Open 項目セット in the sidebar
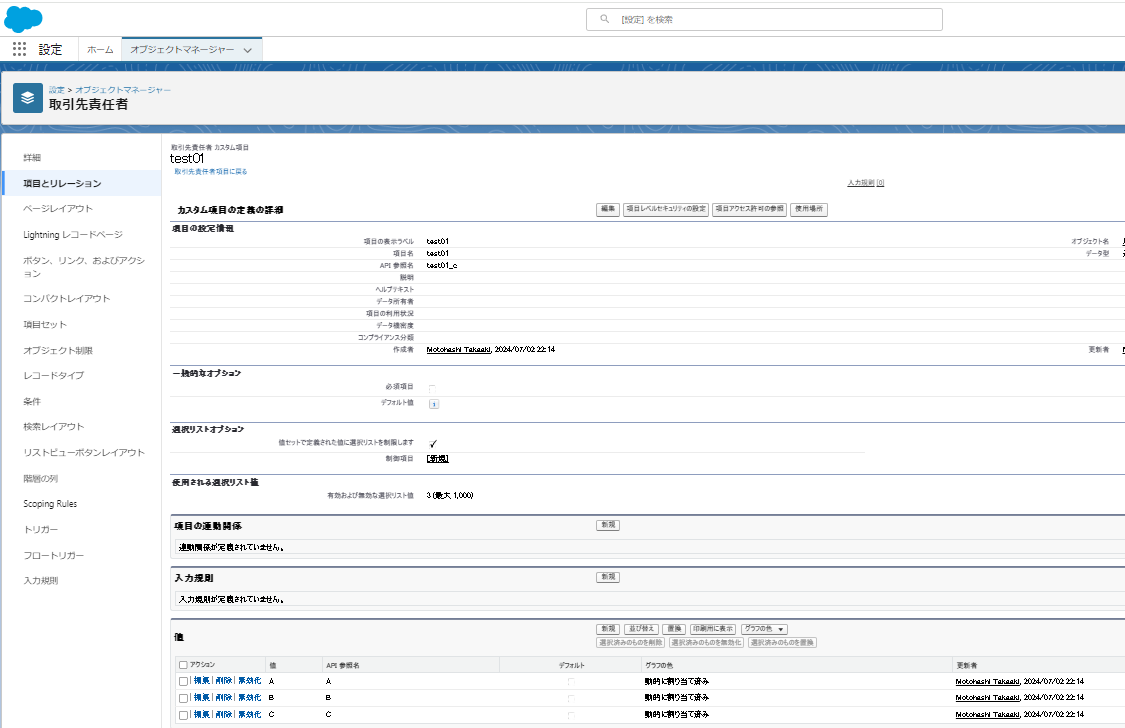The width and height of the screenshot is (1125, 728). (44, 324)
